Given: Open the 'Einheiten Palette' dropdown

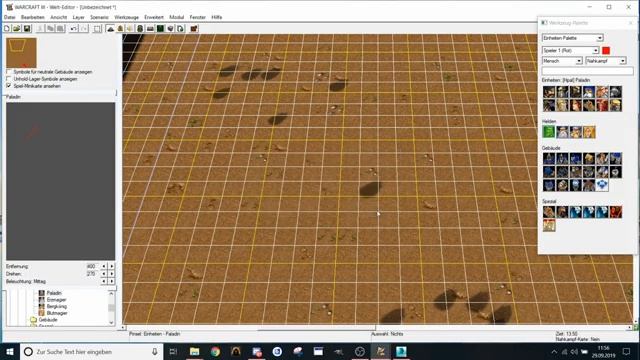Looking at the screenshot, I should [573, 38].
